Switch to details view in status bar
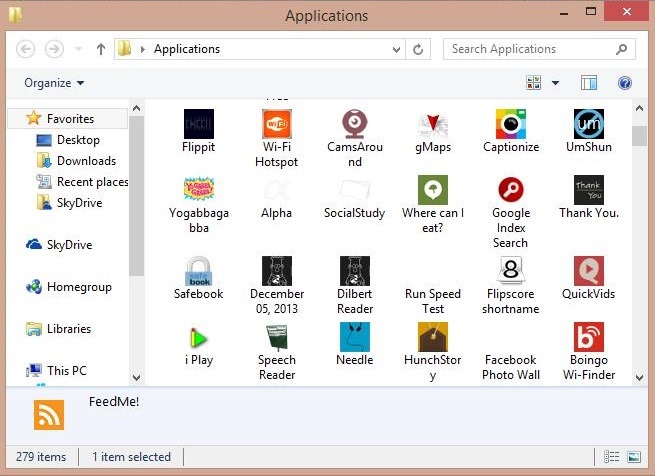This screenshot has height=476, width=655. [x=612, y=457]
